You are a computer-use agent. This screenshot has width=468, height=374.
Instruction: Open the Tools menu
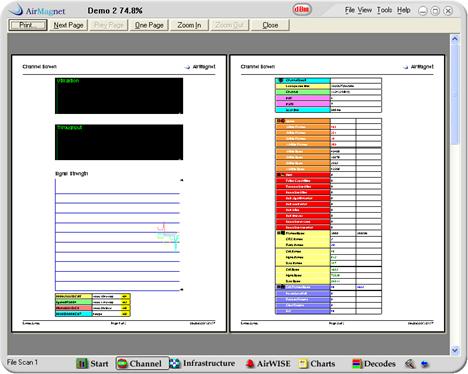[384, 10]
